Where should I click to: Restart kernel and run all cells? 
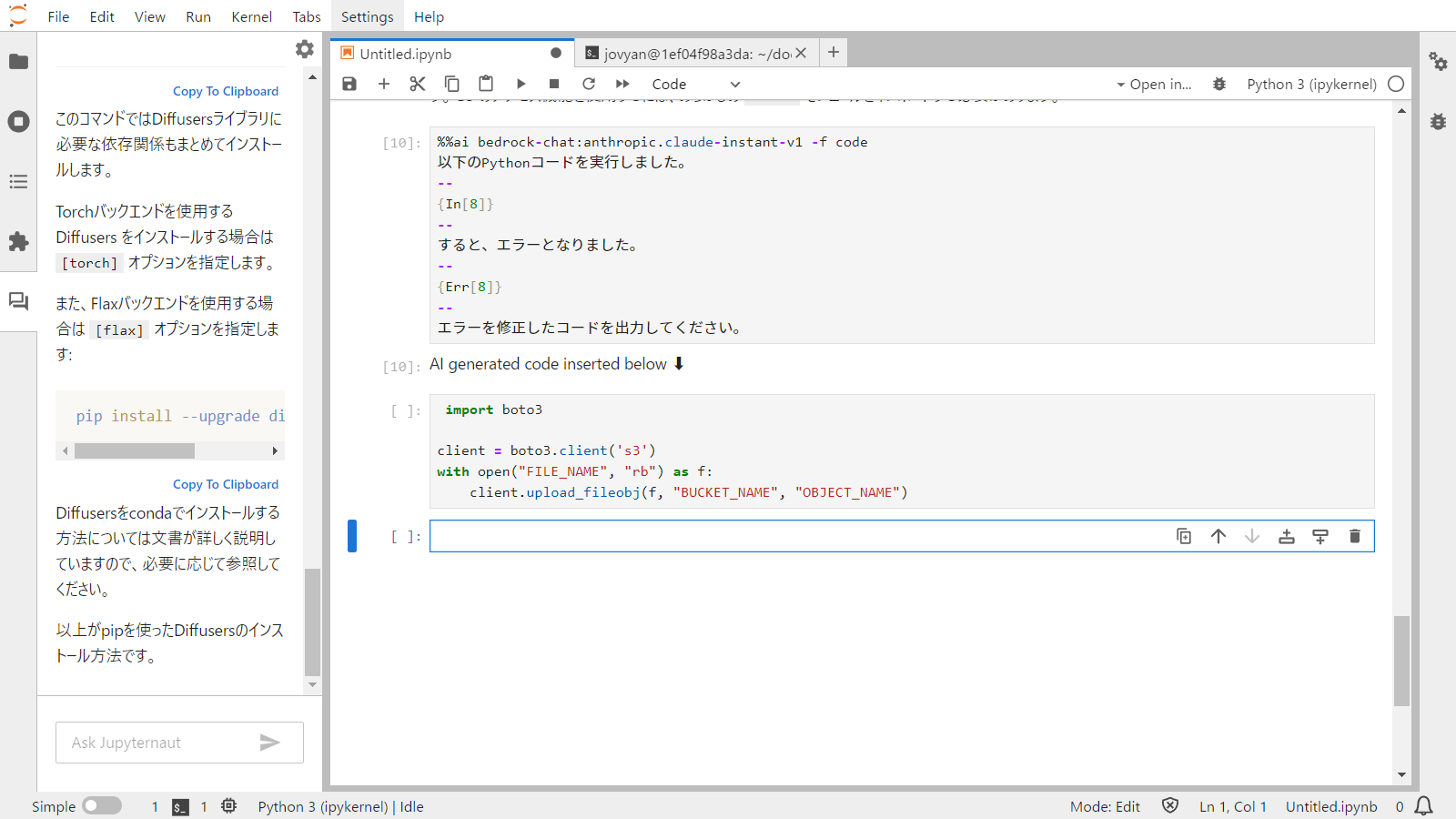coord(622,84)
